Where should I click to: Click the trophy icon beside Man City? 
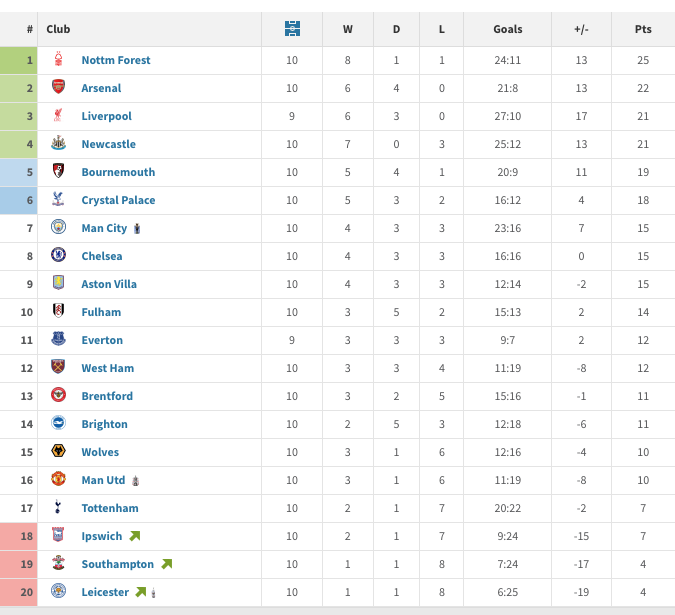point(137,229)
